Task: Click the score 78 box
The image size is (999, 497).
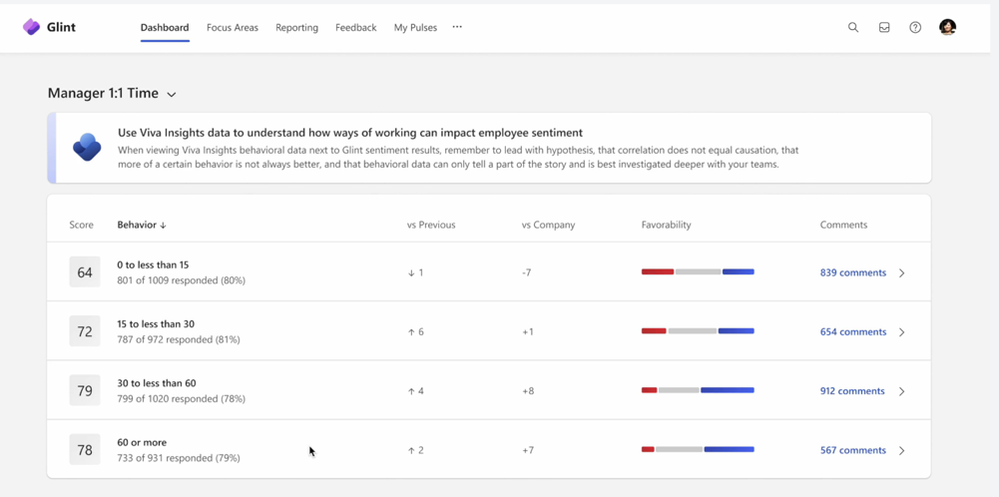Action: [85, 450]
